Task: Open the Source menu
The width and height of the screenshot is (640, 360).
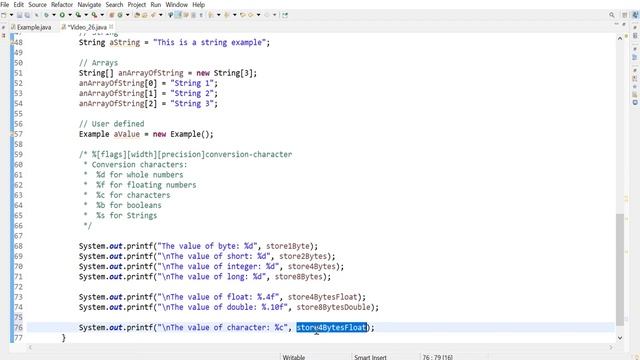Action: coord(37,4)
